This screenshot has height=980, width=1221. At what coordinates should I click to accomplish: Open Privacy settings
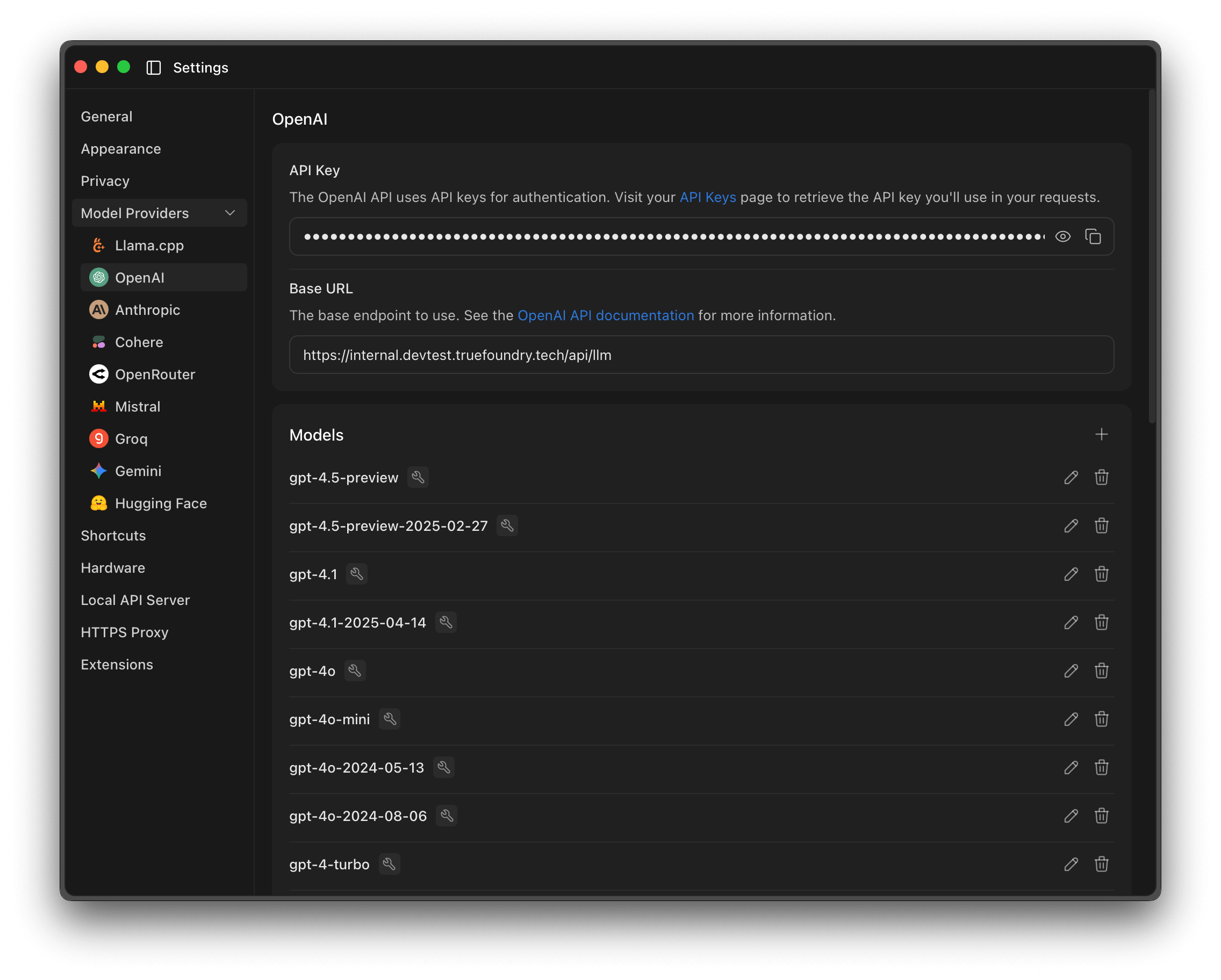coord(105,181)
